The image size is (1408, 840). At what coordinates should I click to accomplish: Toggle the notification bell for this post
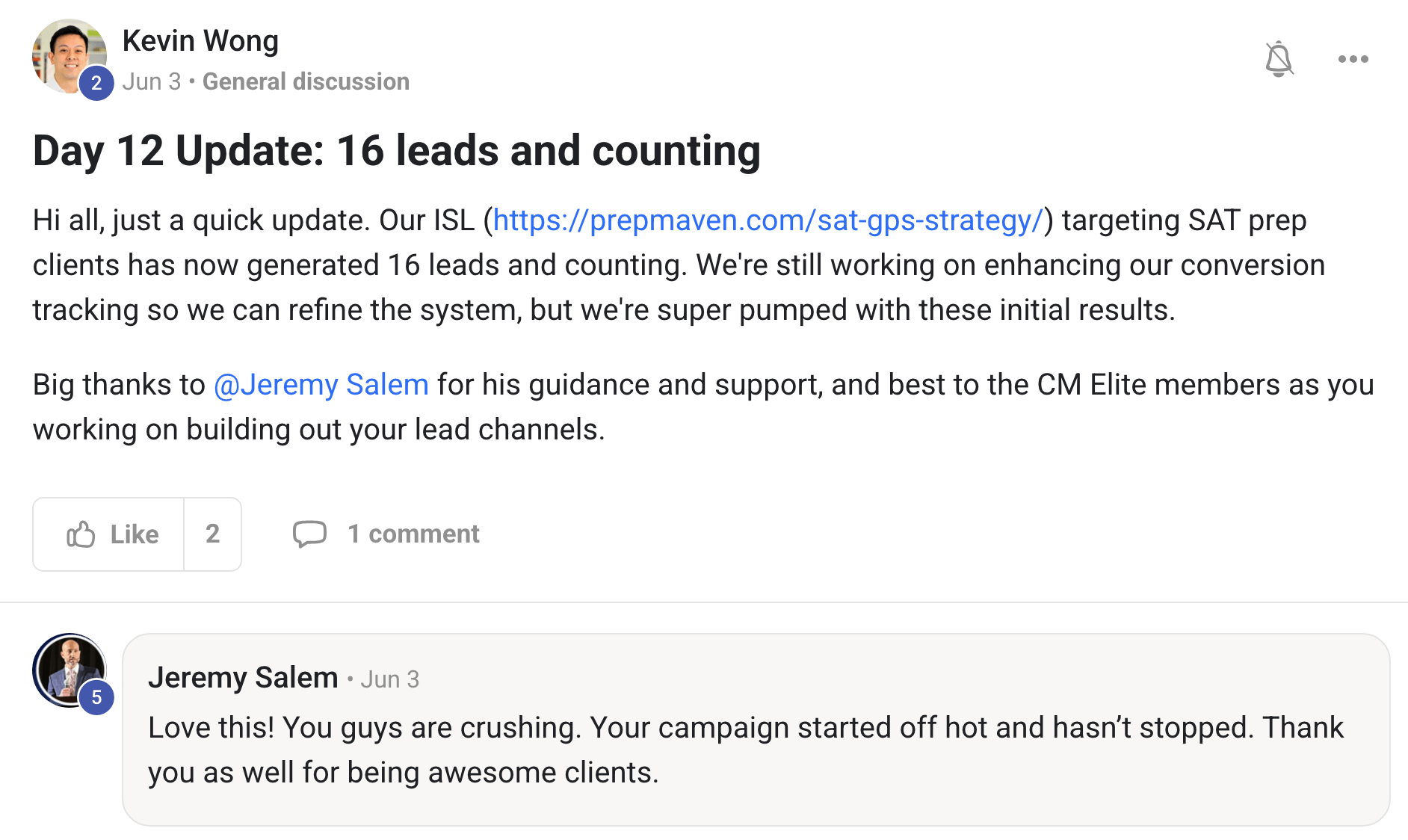pyautogui.click(x=1279, y=59)
